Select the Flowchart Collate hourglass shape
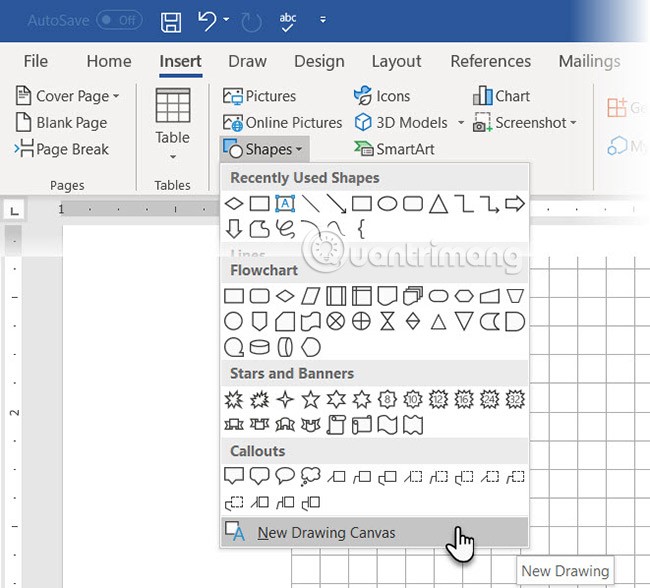 pyautogui.click(x=387, y=321)
